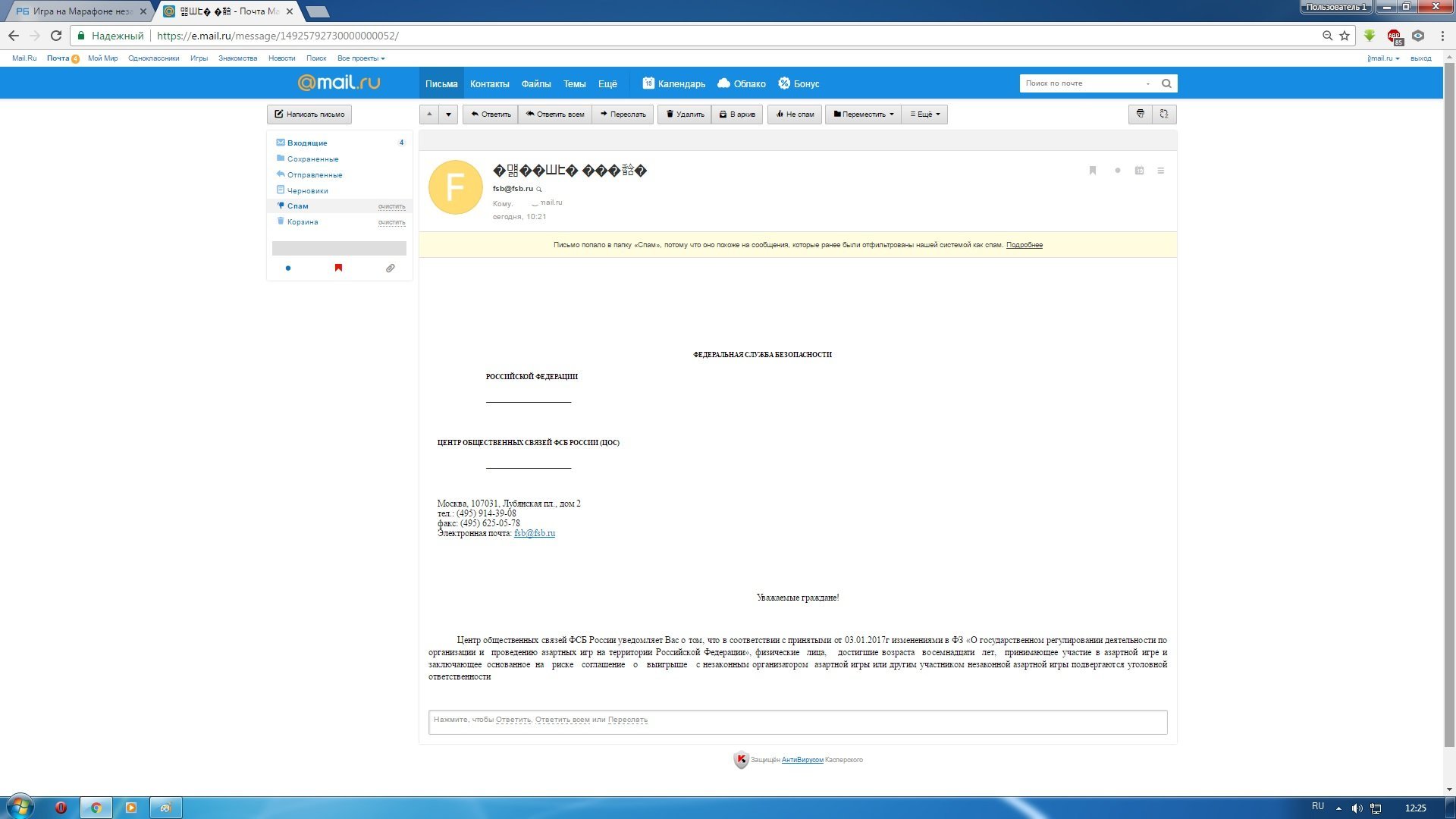
Task: Click the calendar event icon in message header
Action: pyautogui.click(x=1139, y=171)
